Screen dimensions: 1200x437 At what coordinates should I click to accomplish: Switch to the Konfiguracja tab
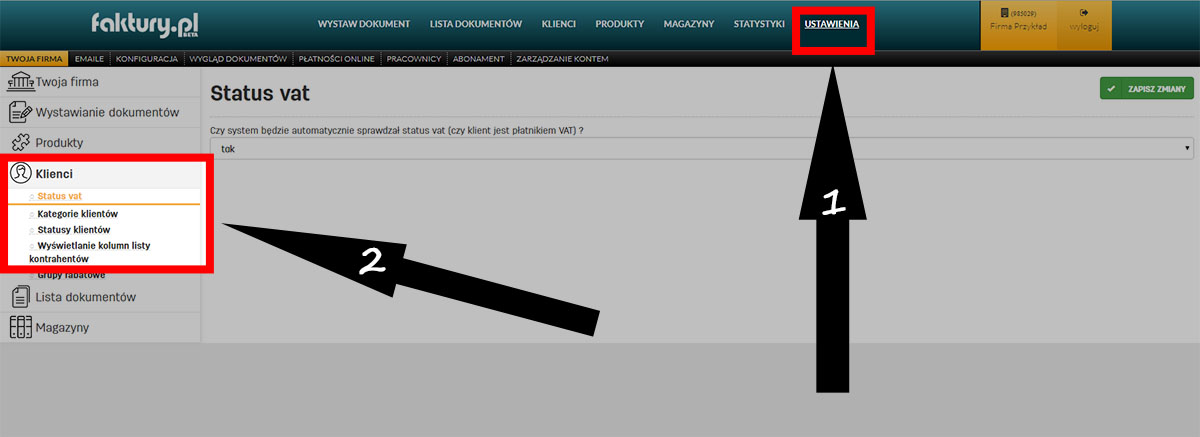point(146,59)
